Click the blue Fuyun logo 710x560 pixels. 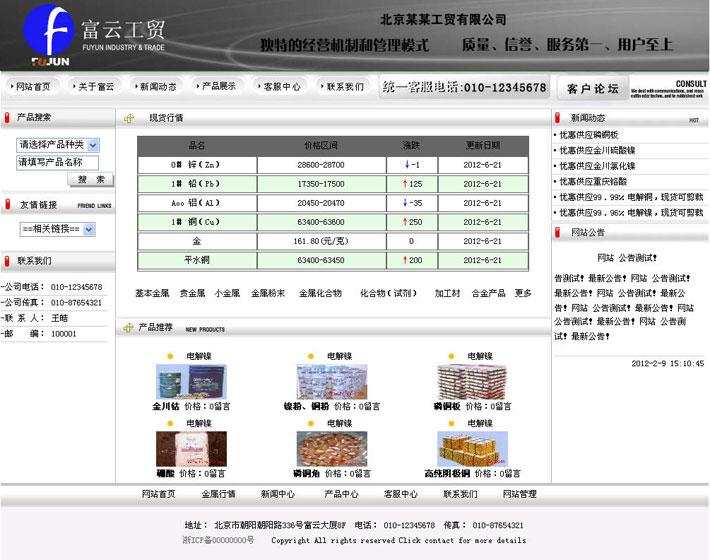[48, 30]
